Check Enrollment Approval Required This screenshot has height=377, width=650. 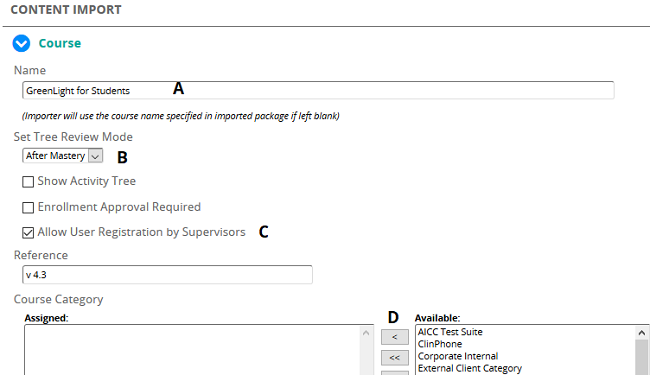[28, 207]
